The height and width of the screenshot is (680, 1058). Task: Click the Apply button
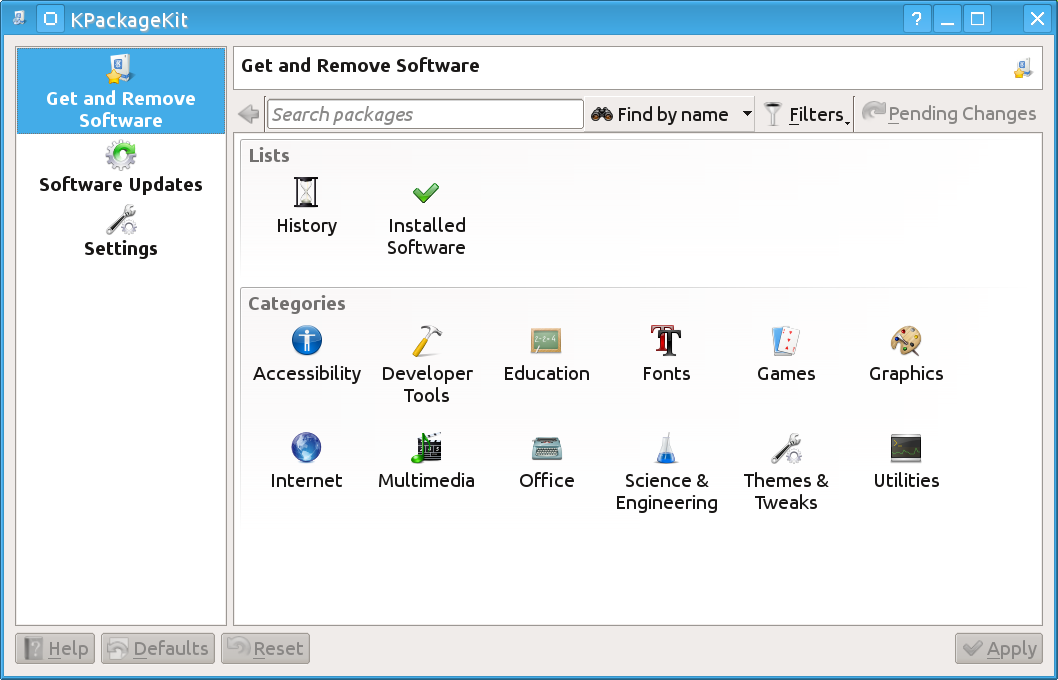pyautogui.click(x=999, y=648)
